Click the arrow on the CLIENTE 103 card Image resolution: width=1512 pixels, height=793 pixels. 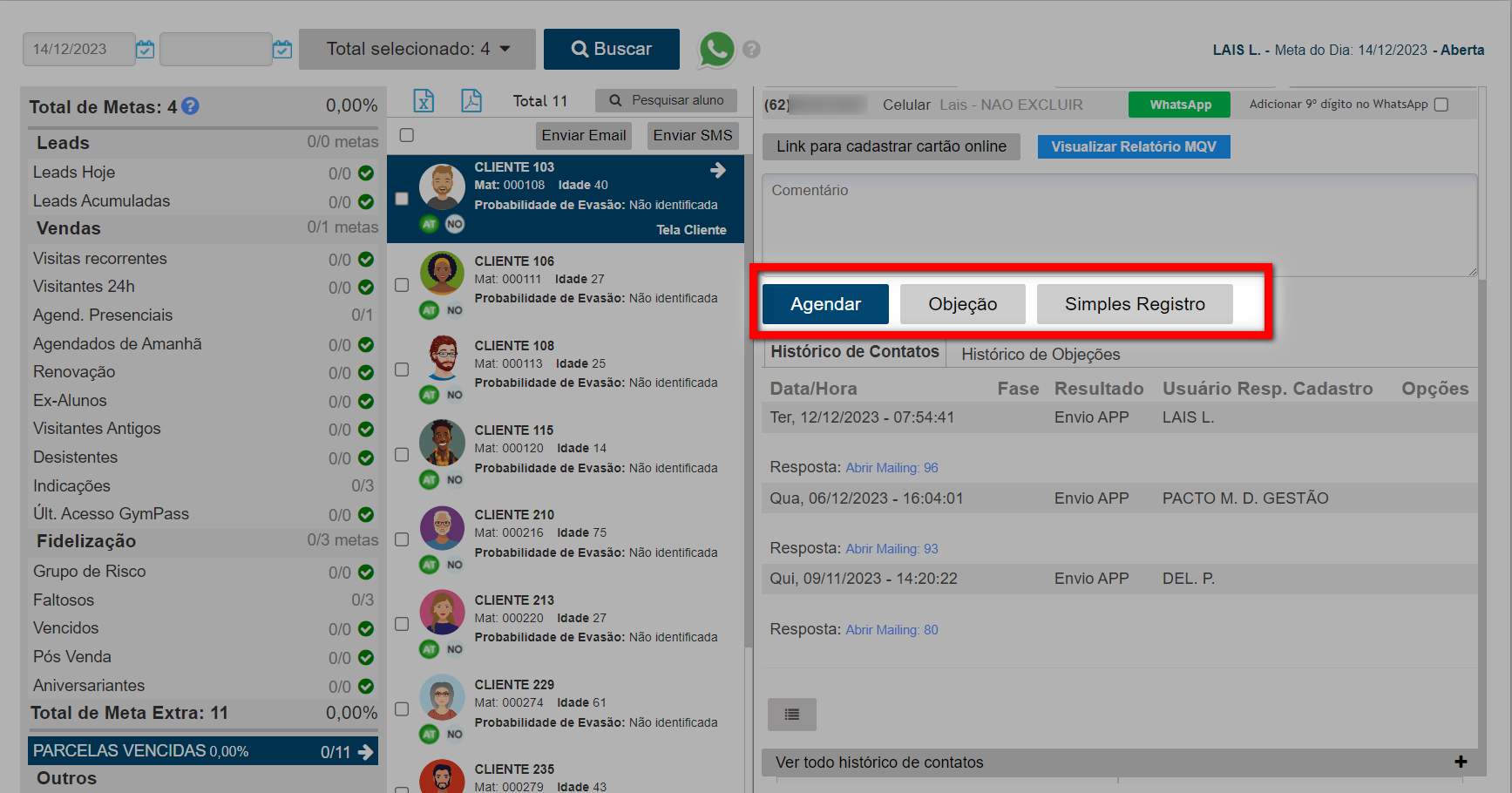pyautogui.click(x=718, y=171)
